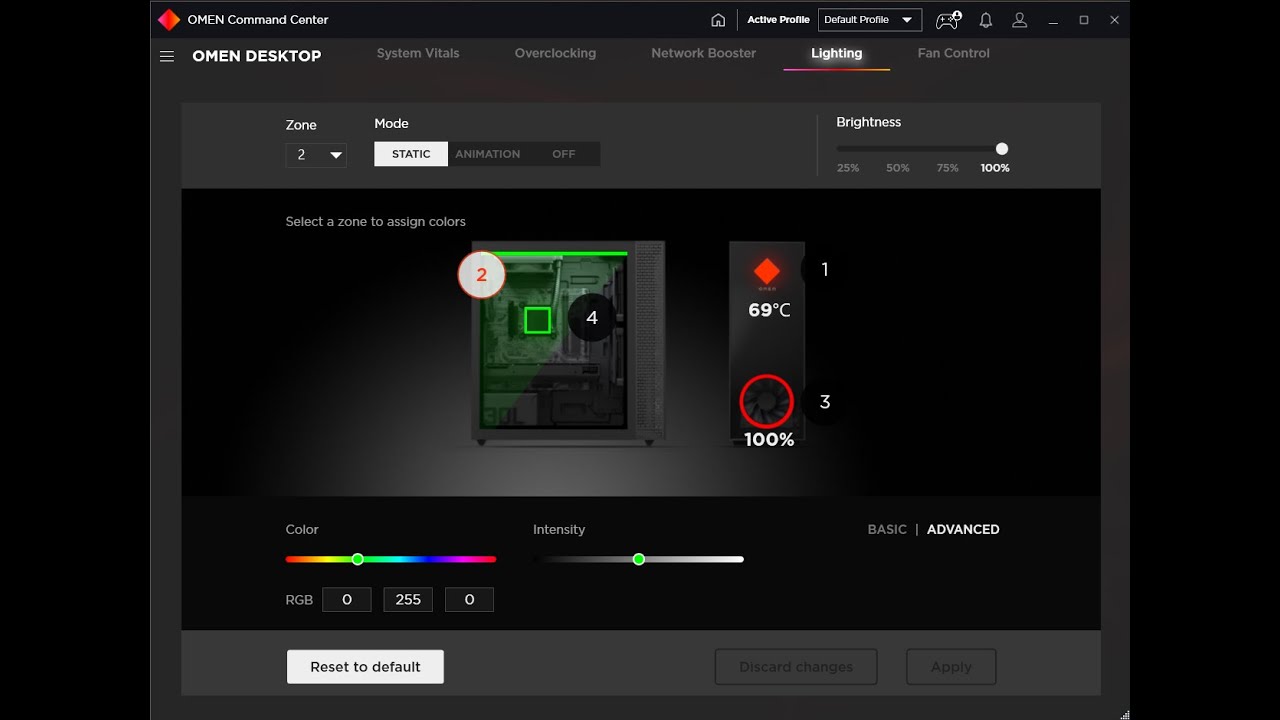Open the Network Booster tab

coord(703,53)
